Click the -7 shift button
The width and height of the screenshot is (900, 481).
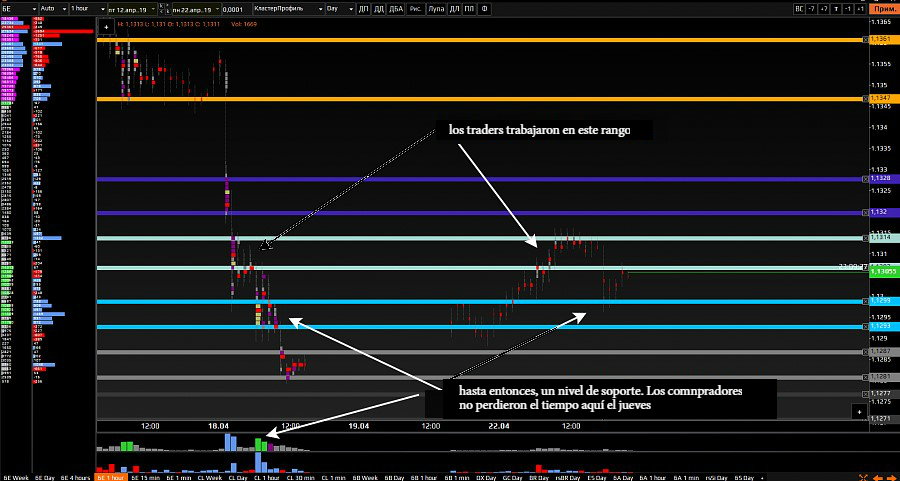click(811, 8)
